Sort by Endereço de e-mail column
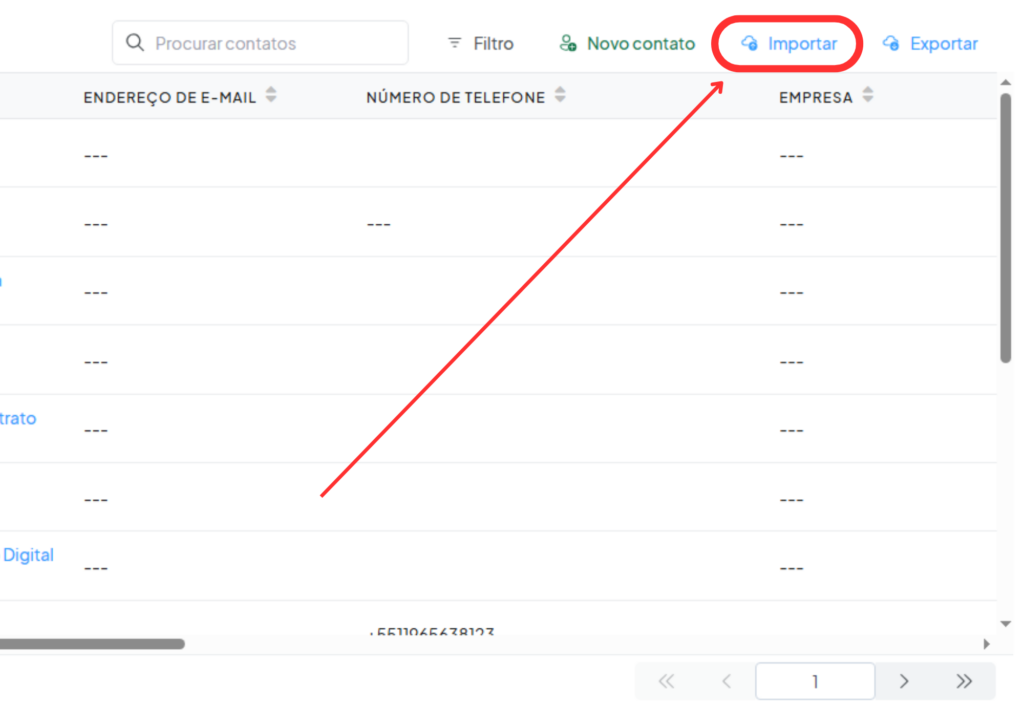1024x724 pixels. (x=271, y=96)
